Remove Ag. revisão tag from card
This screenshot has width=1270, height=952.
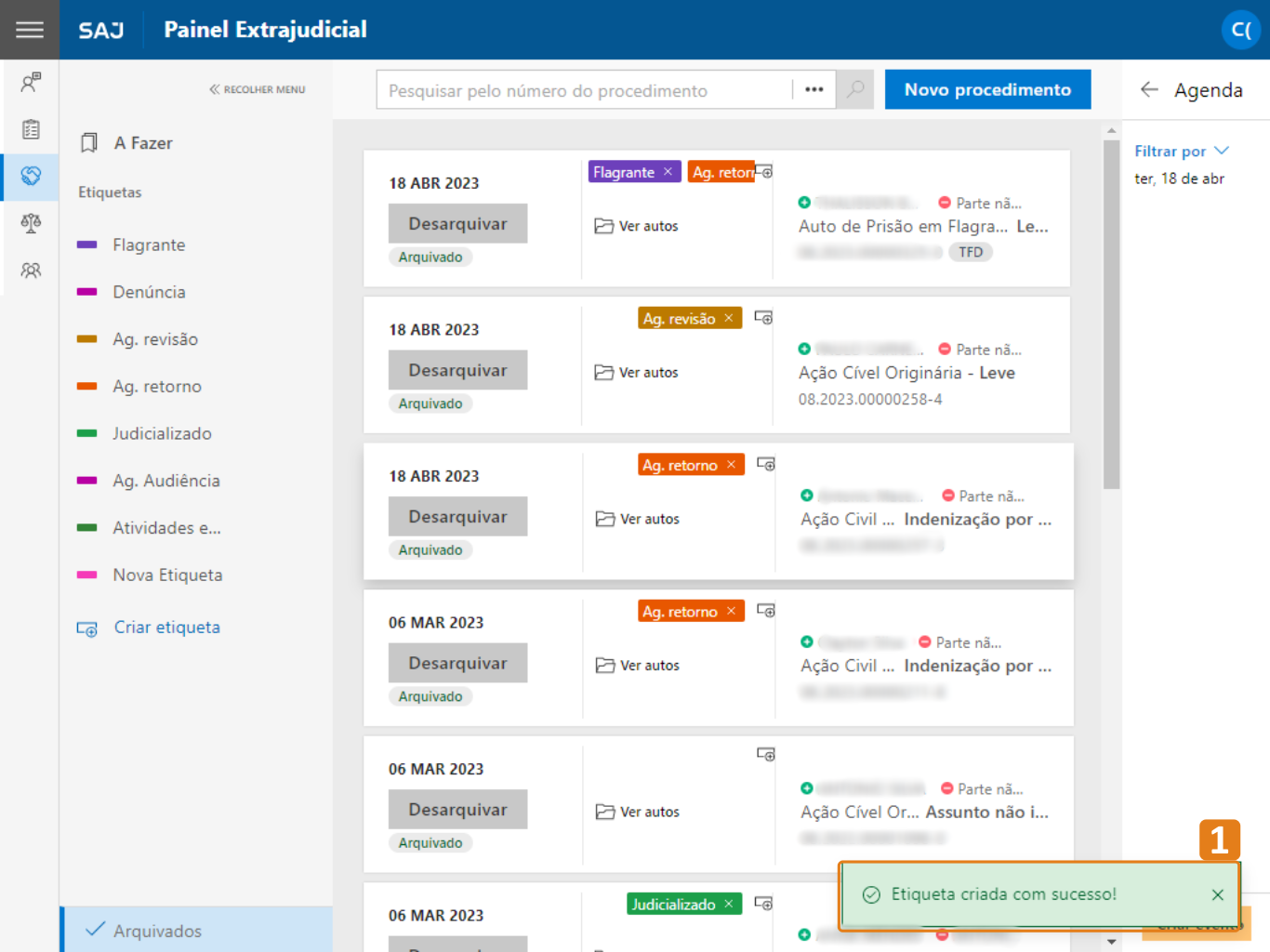[x=729, y=318]
